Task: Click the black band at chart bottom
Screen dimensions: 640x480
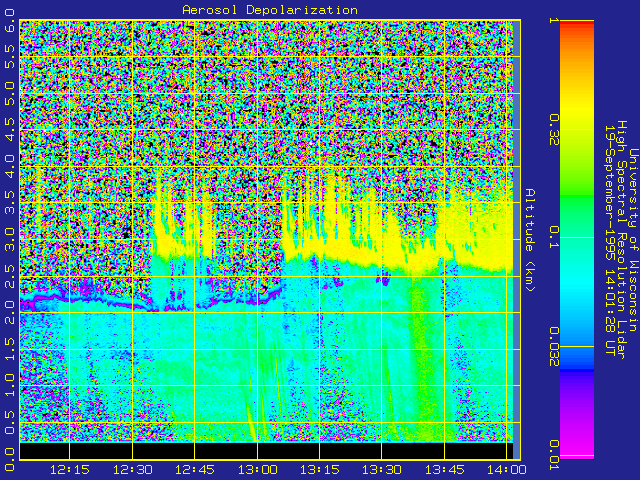Action: [x=266, y=451]
